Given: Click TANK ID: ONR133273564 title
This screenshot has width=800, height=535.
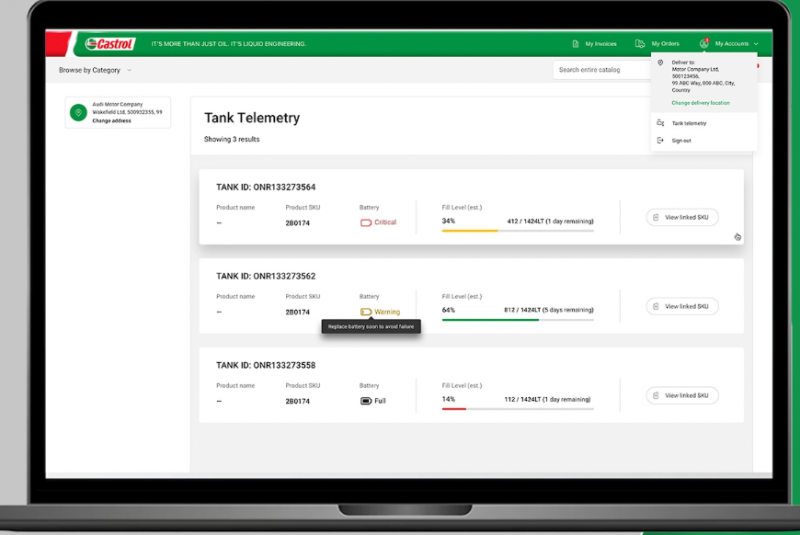Looking at the screenshot, I should [266, 187].
